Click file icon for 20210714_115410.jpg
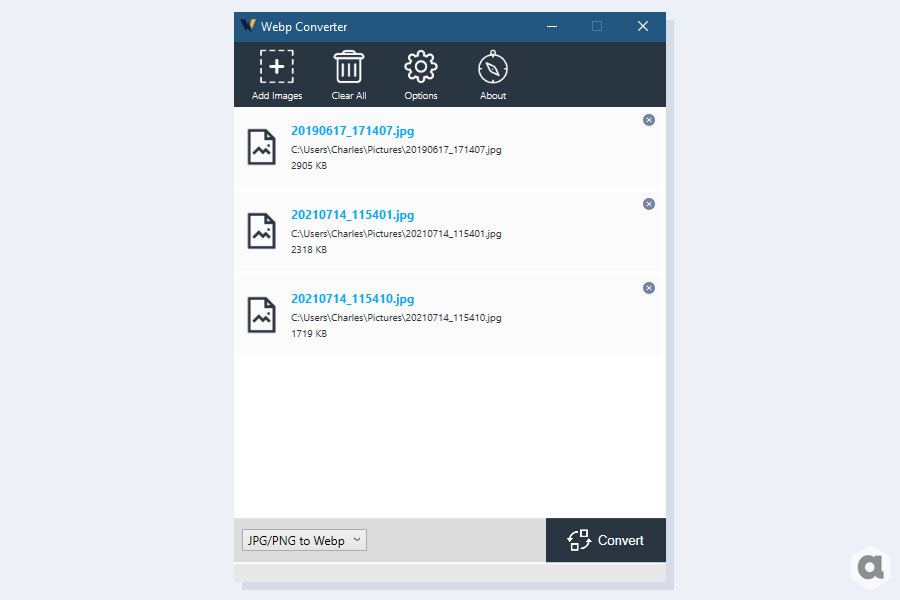 pyautogui.click(x=261, y=315)
